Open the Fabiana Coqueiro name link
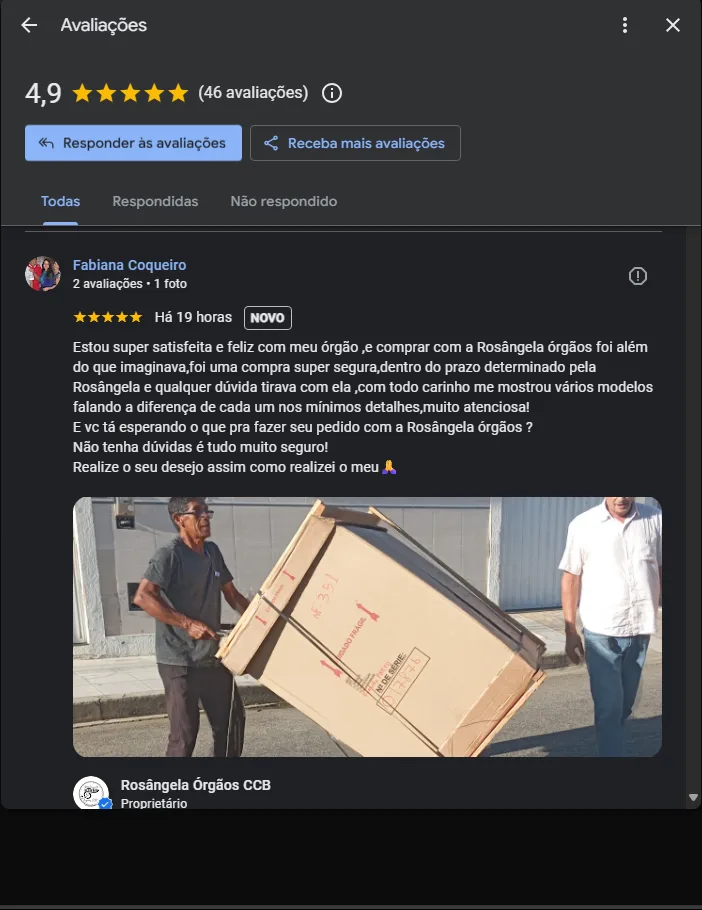The width and height of the screenshot is (702, 910). (x=129, y=265)
